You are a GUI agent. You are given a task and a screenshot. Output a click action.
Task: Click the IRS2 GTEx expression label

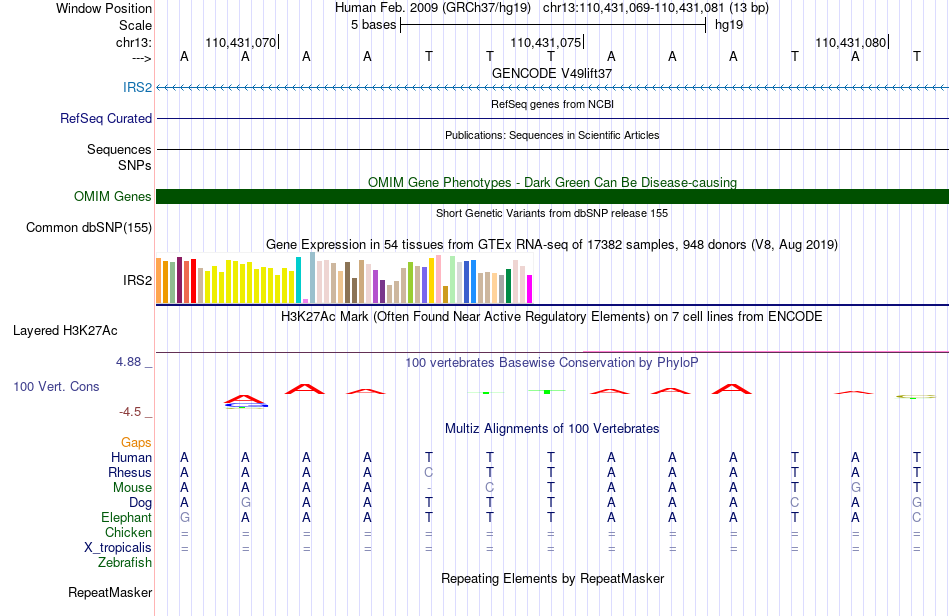pos(137,280)
